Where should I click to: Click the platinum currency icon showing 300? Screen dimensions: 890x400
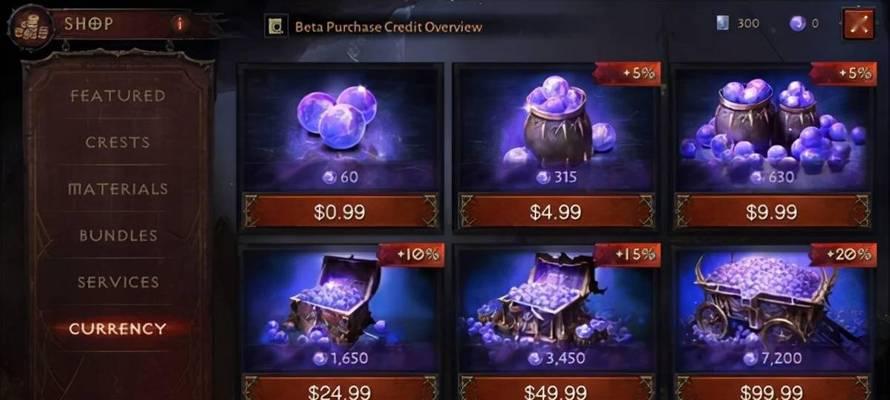click(x=723, y=24)
